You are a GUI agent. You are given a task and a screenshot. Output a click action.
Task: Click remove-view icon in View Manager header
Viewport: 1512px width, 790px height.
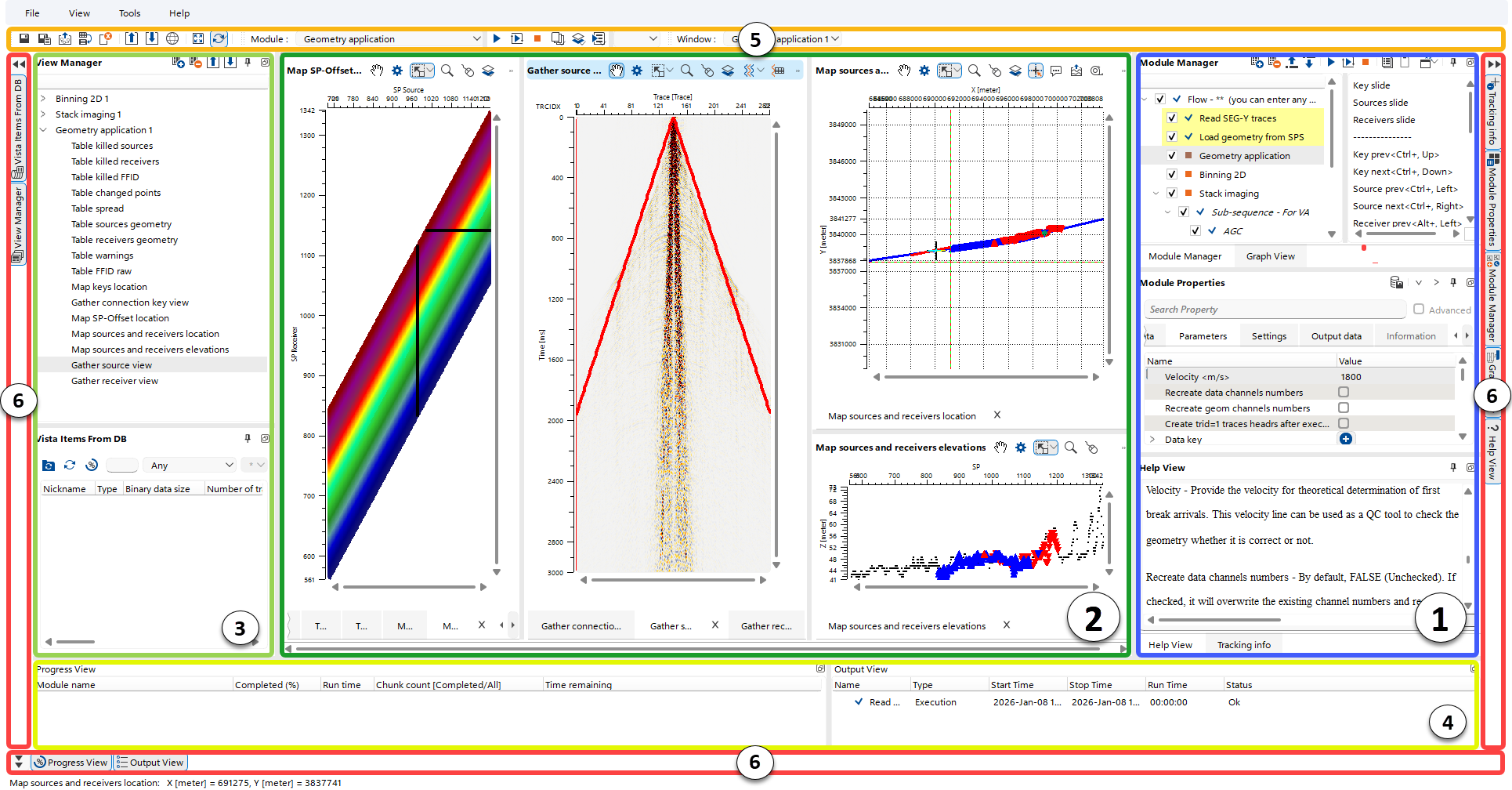point(196,63)
